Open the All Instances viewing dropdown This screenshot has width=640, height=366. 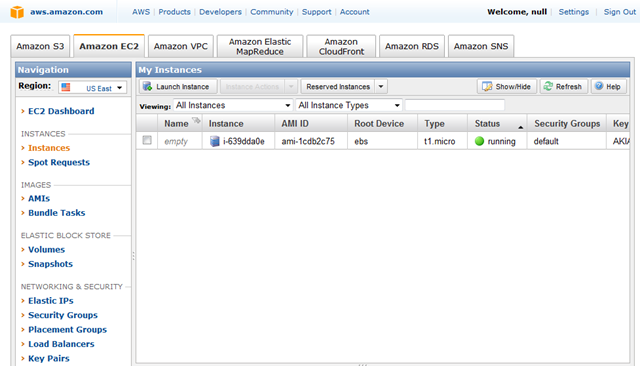click(233, 105)
